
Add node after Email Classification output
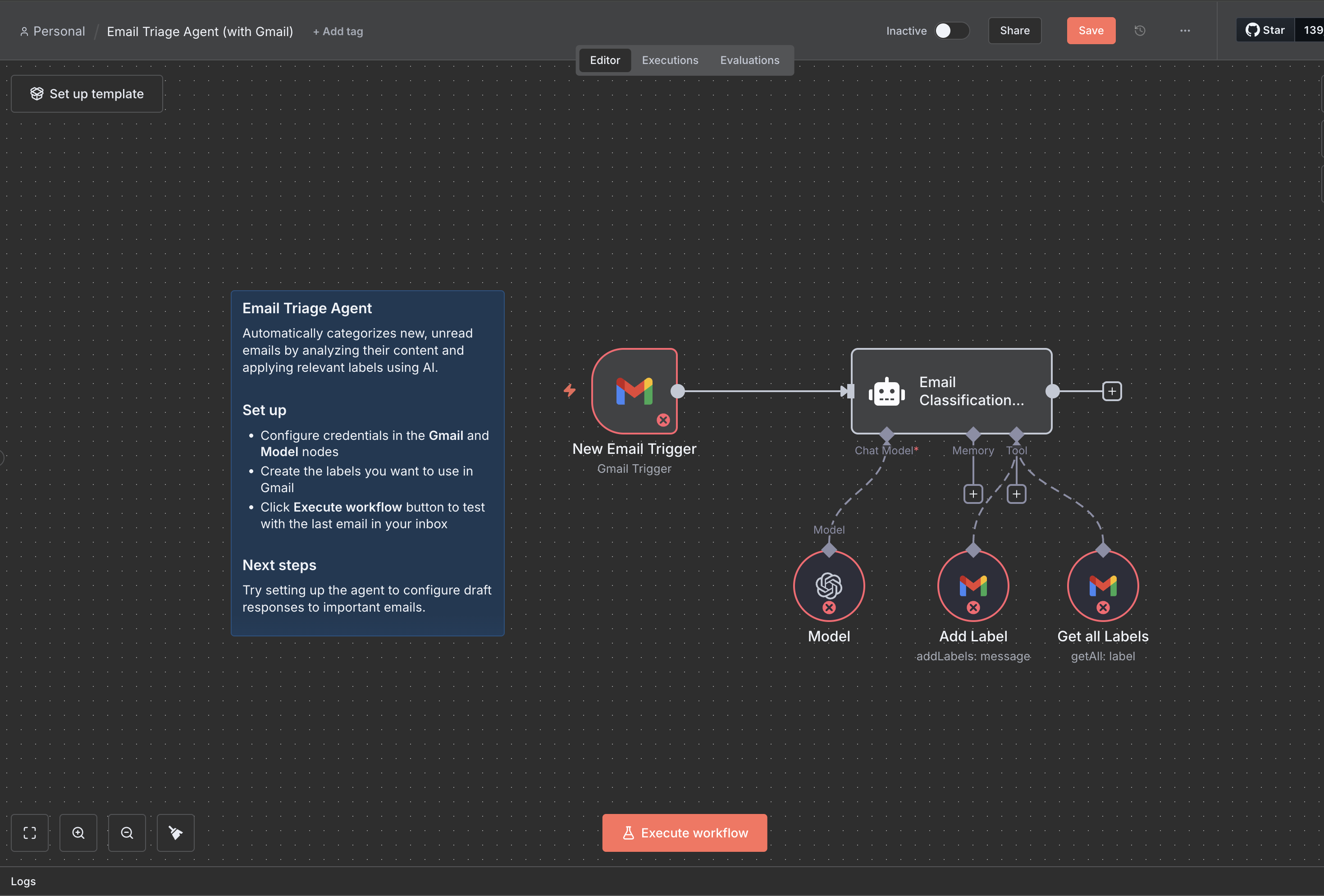pos(1111,391)
